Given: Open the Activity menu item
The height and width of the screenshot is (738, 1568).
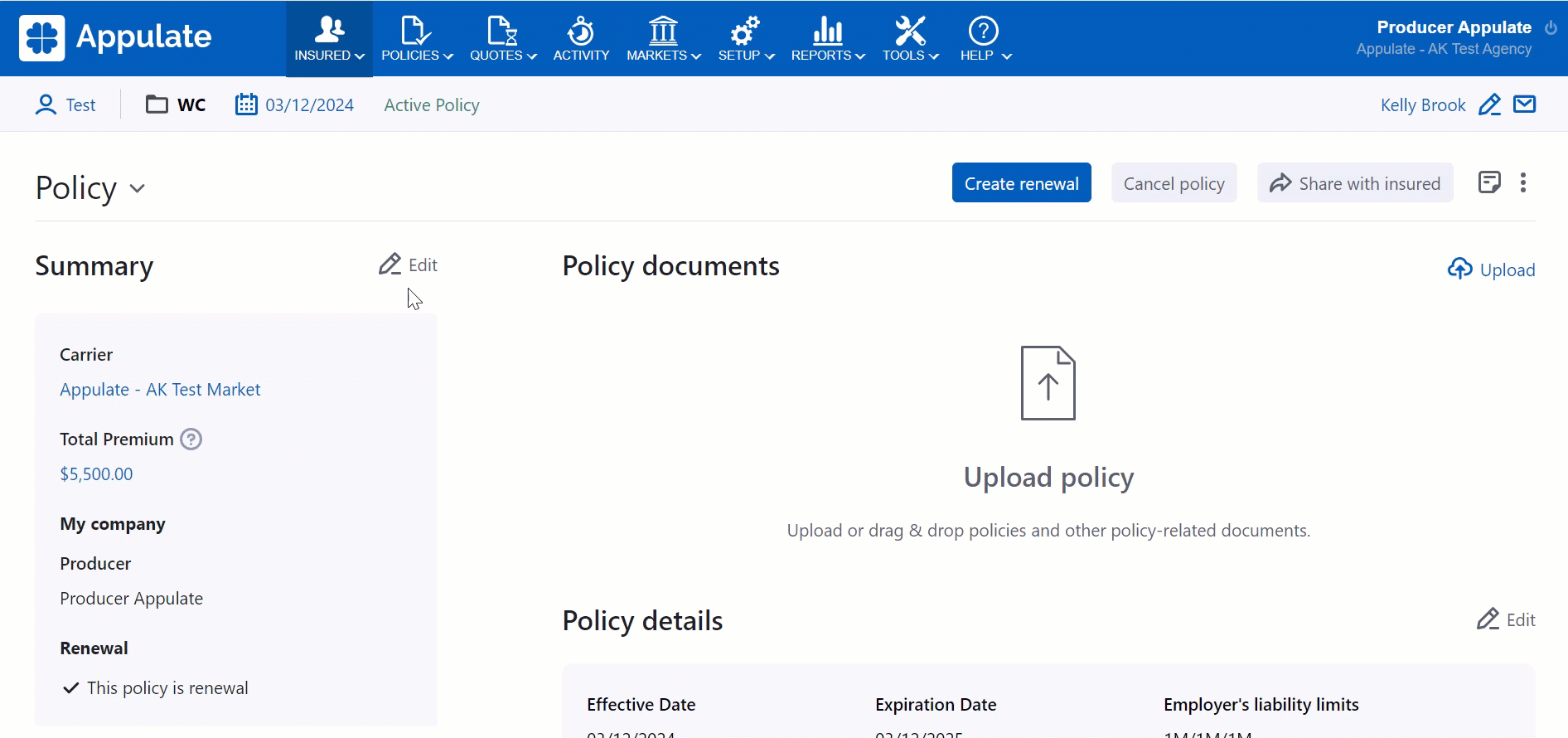Looking at the screenshot, I should click(581, 39).
